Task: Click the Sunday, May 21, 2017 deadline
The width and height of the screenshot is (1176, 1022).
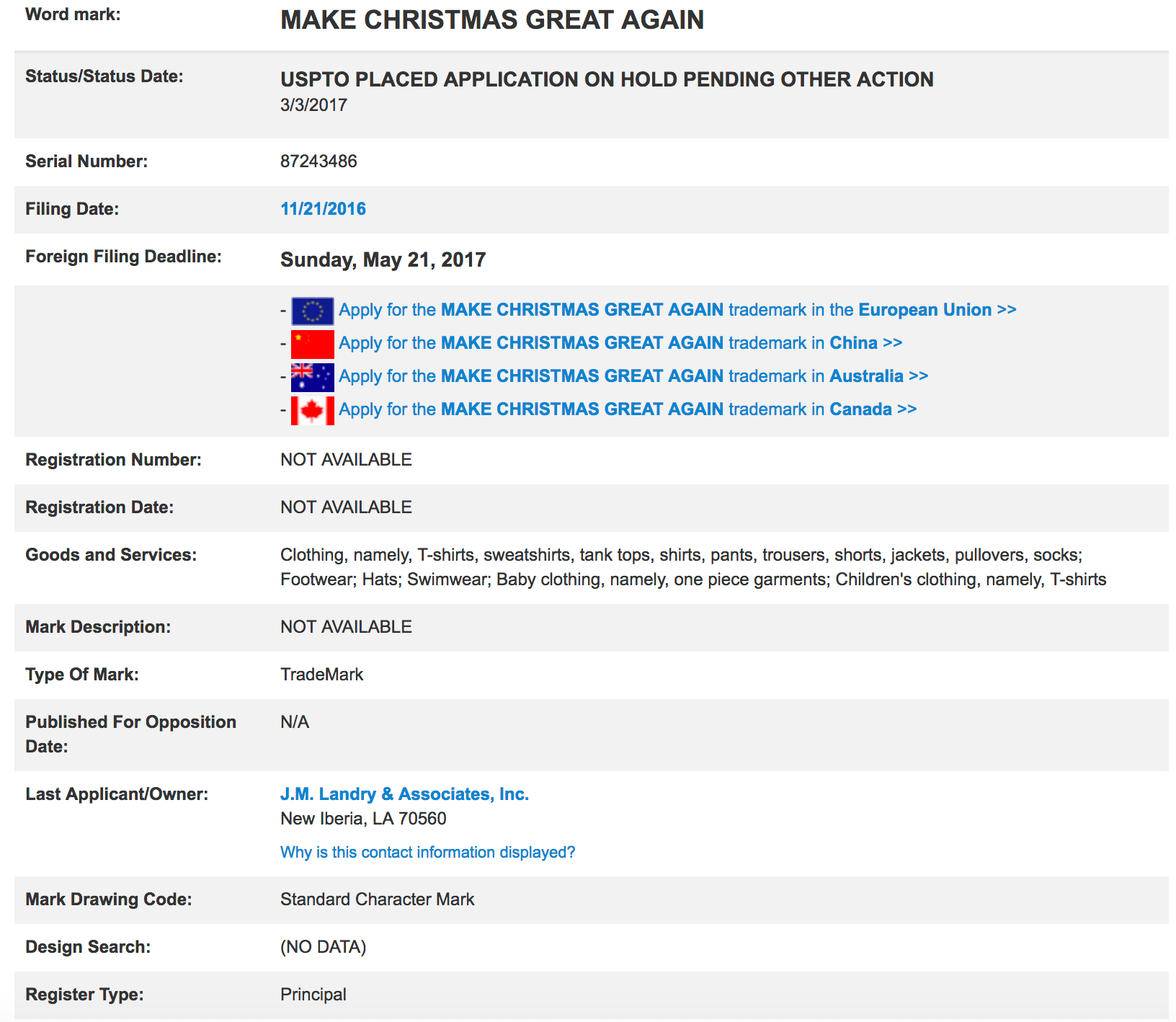Action: (383, 259)
